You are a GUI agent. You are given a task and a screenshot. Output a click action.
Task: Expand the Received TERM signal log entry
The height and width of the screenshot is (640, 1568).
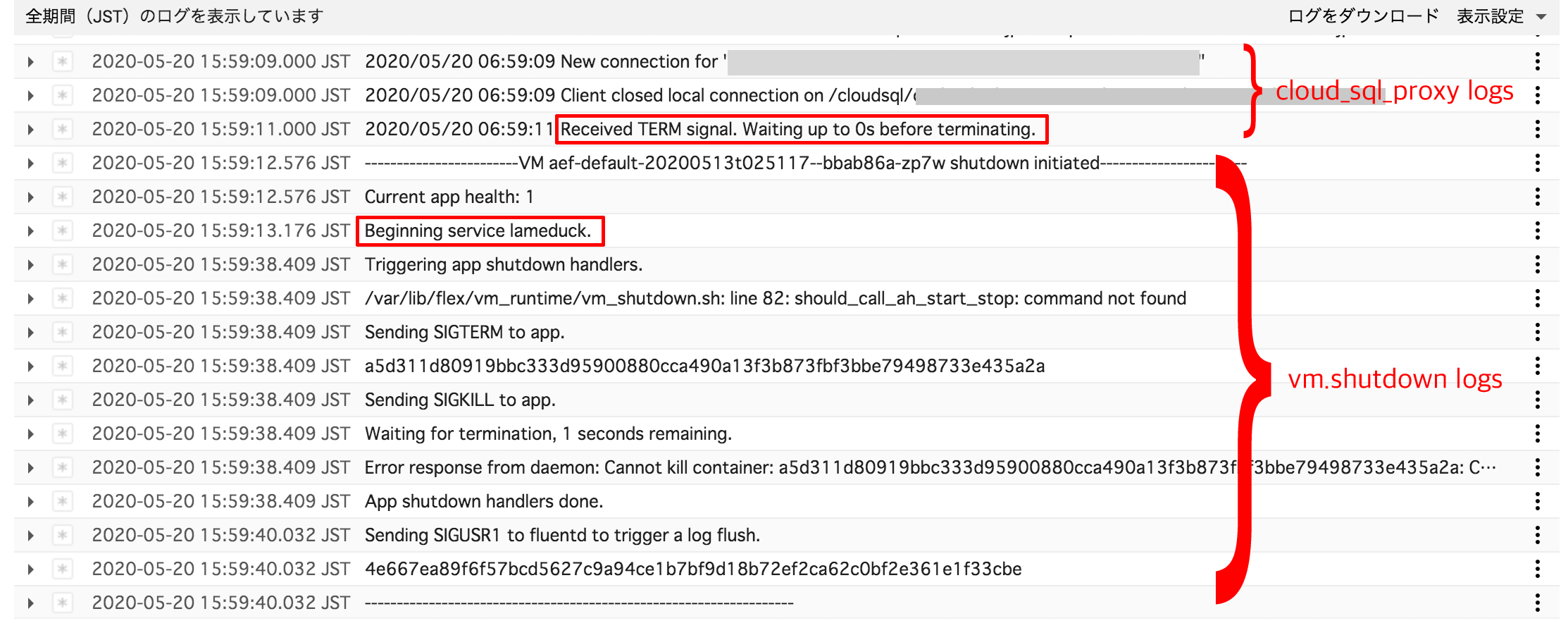point(30,129)
